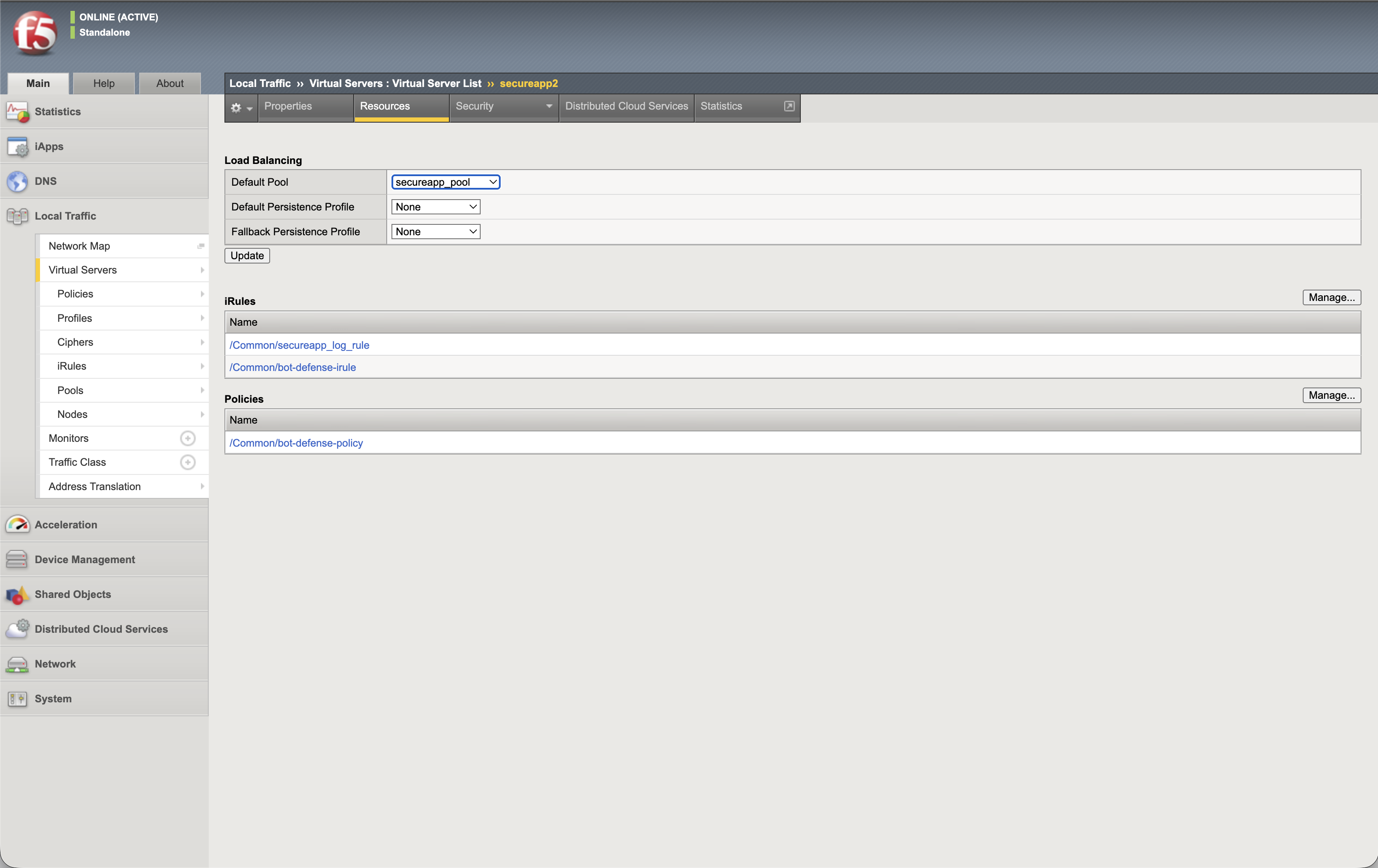
Task: Open the /Common/bot-defense-policy link
Action: [296, 443]
